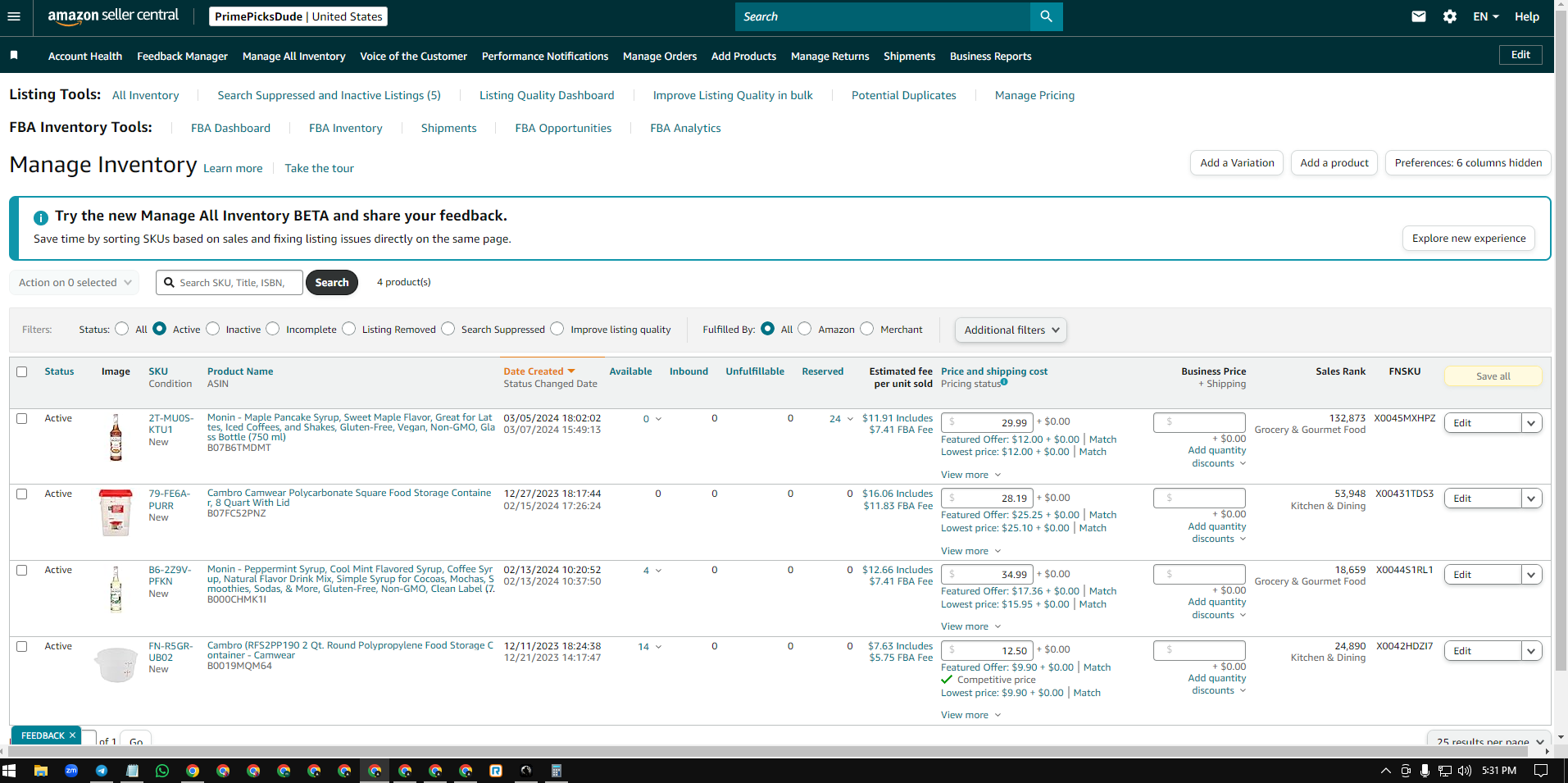Open the Monin Peppermint Syrup thumbnail
This screenshot has width=1568, height=783.
tap(116, 589)
